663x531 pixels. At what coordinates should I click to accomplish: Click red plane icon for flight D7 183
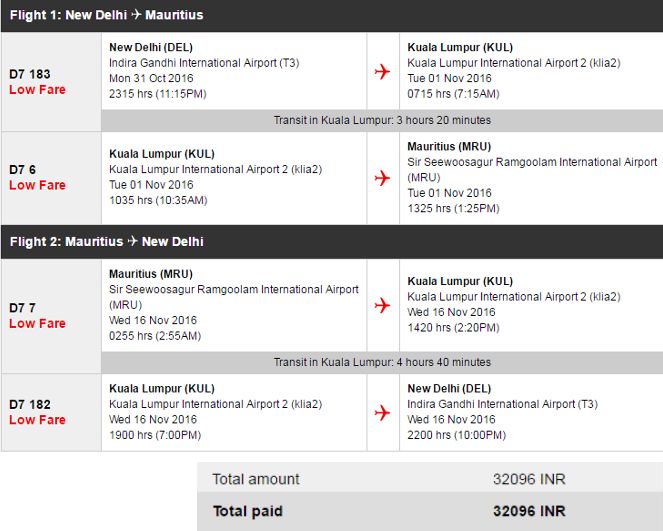[x=382, y=71]
